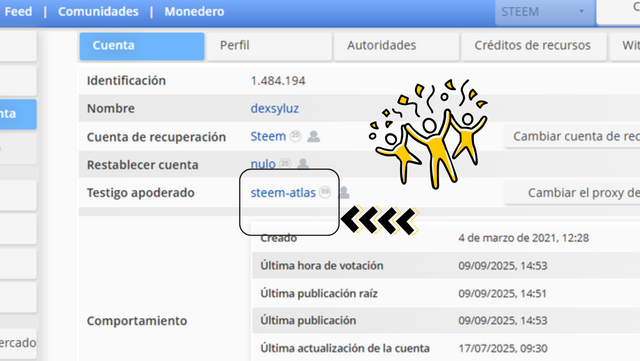Click the Comportamiento section label

[137, 321]
